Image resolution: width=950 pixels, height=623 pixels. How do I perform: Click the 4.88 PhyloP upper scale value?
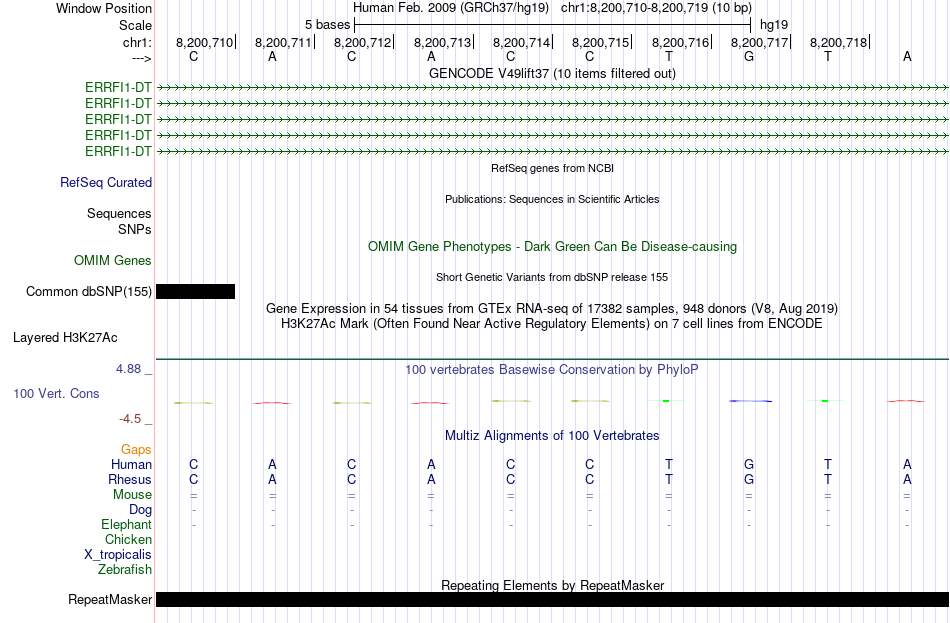tap(128, 368)
